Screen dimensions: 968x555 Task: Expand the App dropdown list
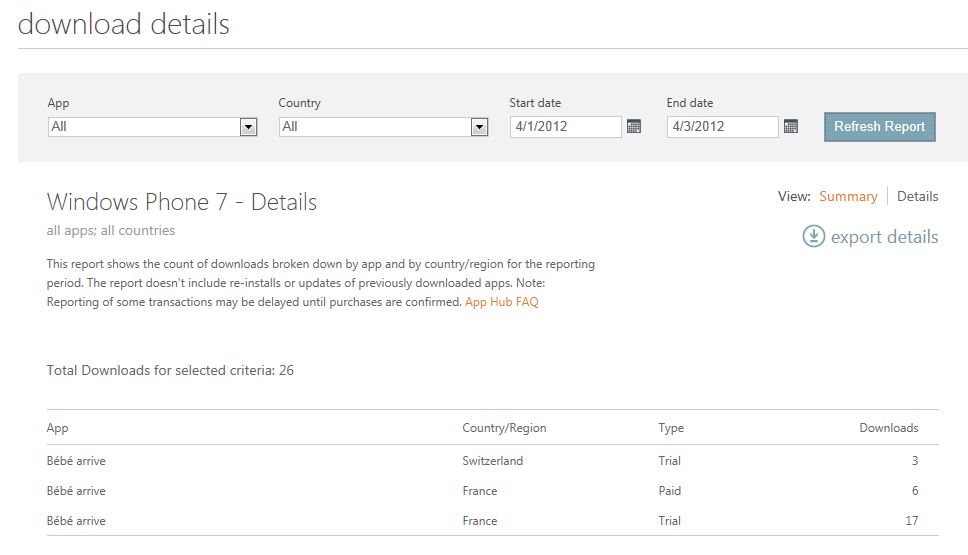click(x=248, y=127)
